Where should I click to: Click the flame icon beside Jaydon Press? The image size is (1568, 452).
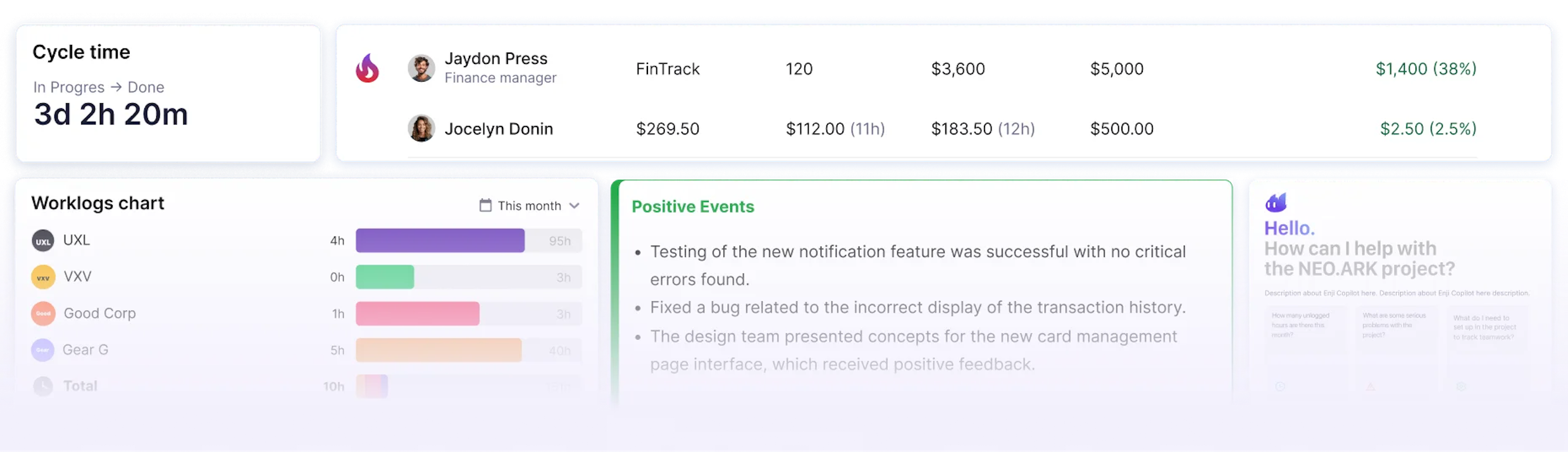(x=367, y=68)
